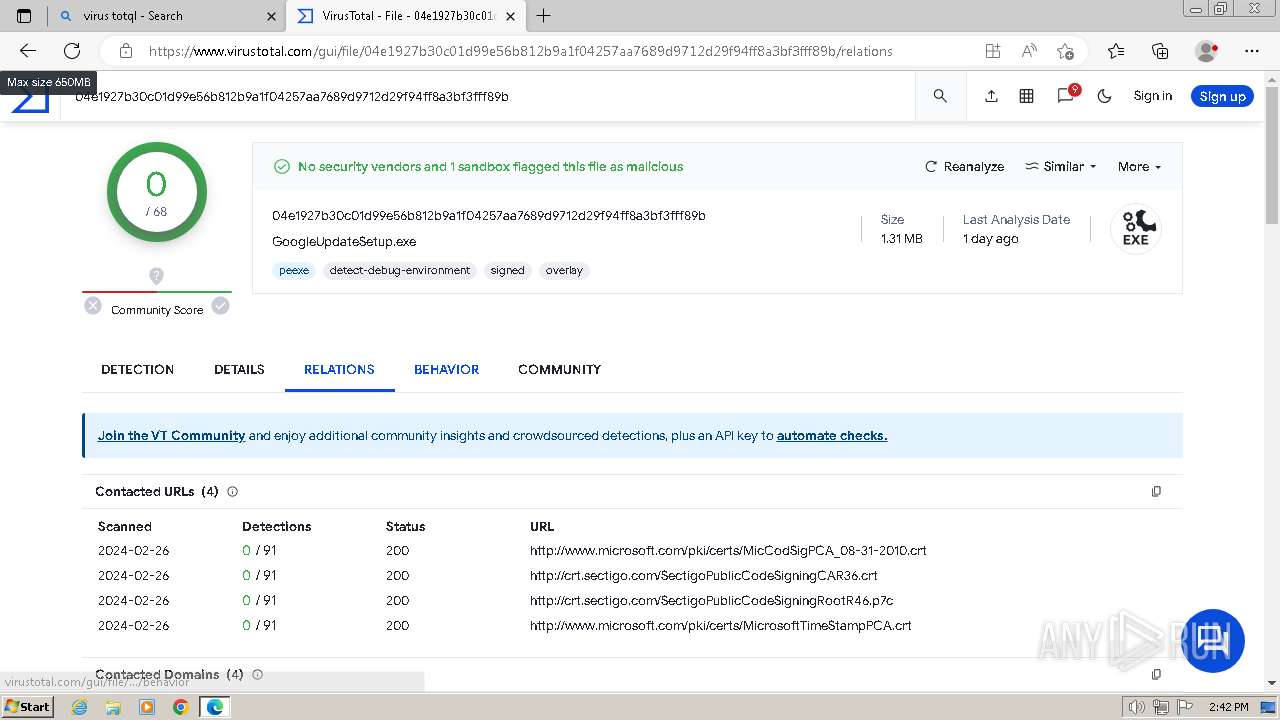
Task: Click the browser profile avatar
Action: click(1207, 51)
